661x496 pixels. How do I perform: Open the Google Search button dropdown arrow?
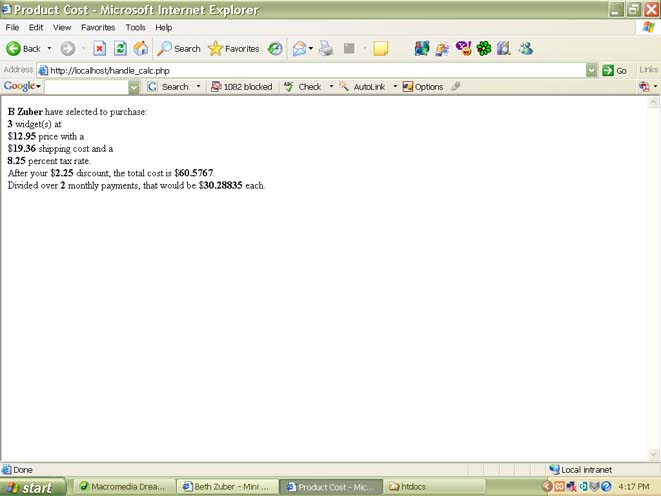pyautogui.click(x=198, y=87)
